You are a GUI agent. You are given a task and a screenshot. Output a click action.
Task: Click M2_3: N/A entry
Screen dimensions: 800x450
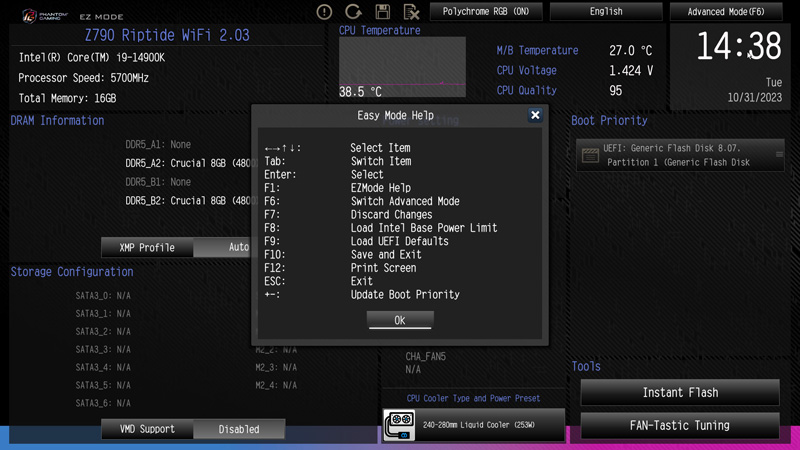(276, 367)
